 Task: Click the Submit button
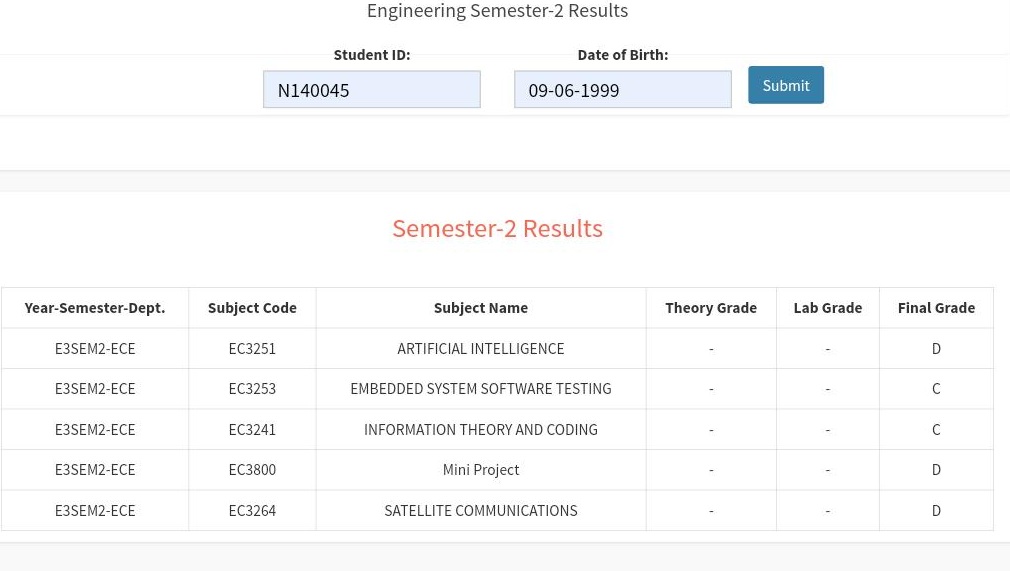tap(786, 85)
